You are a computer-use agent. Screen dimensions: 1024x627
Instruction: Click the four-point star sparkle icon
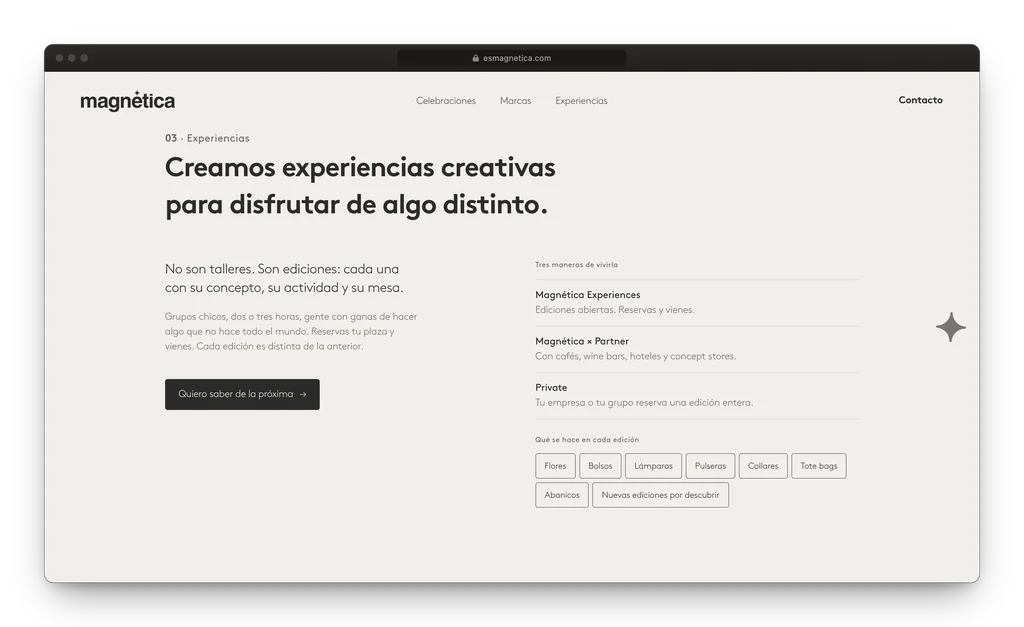pos(951,327)
